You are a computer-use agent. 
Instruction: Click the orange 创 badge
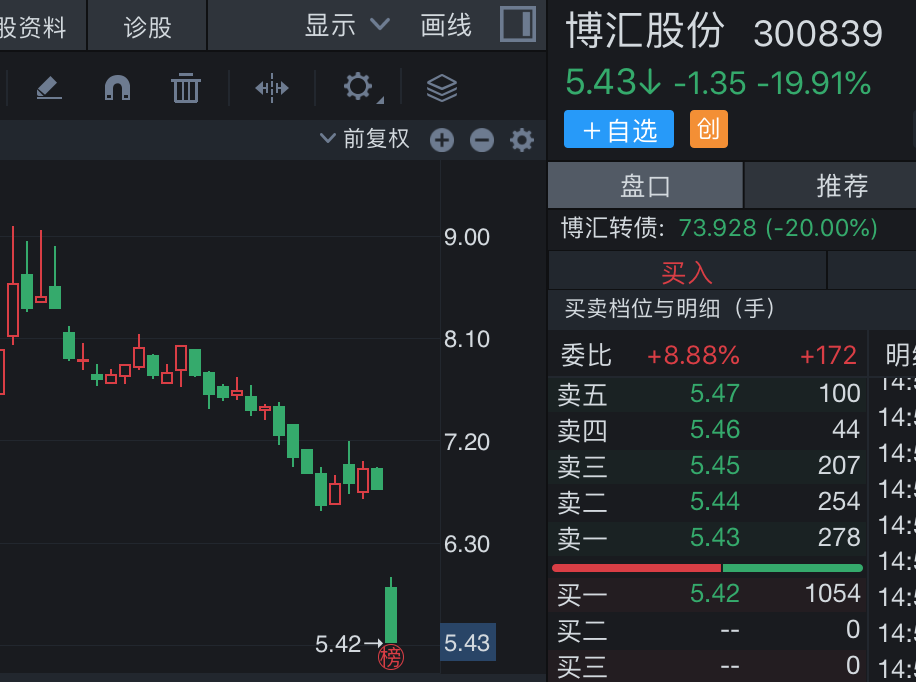point(708,129)
